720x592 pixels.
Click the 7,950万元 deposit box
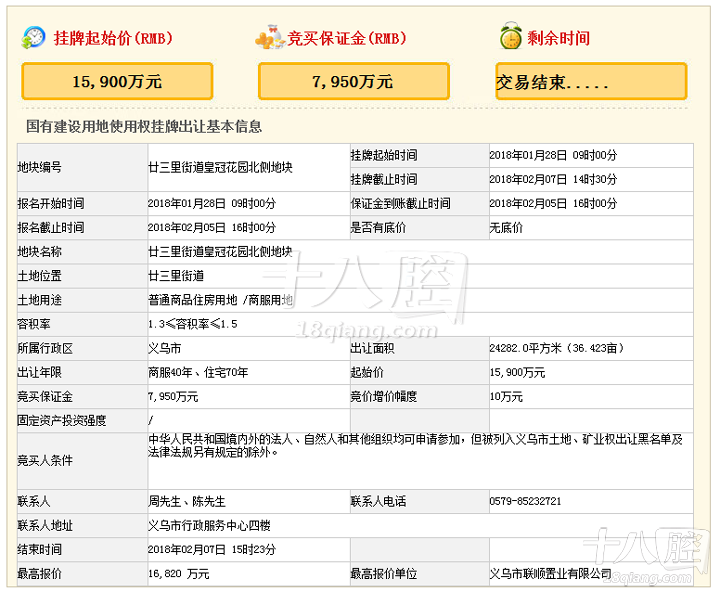click(353, 81)
